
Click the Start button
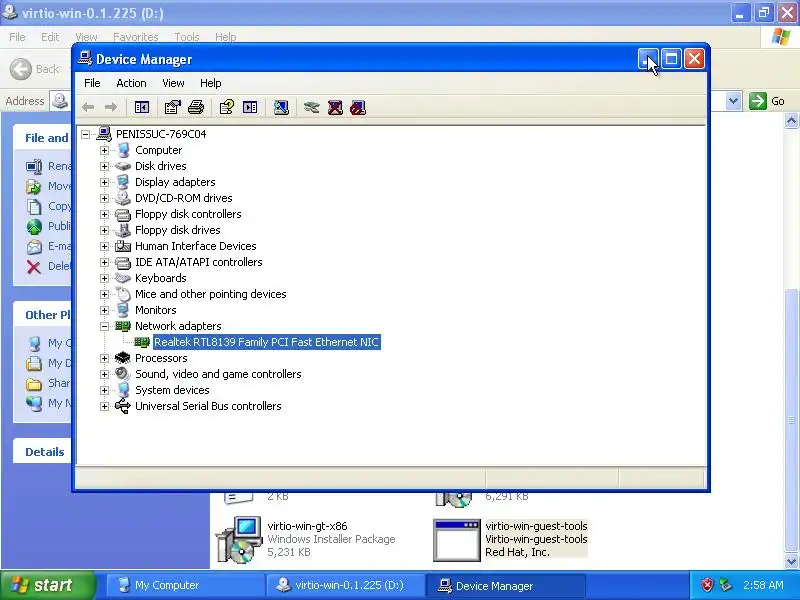click(47, 585)
